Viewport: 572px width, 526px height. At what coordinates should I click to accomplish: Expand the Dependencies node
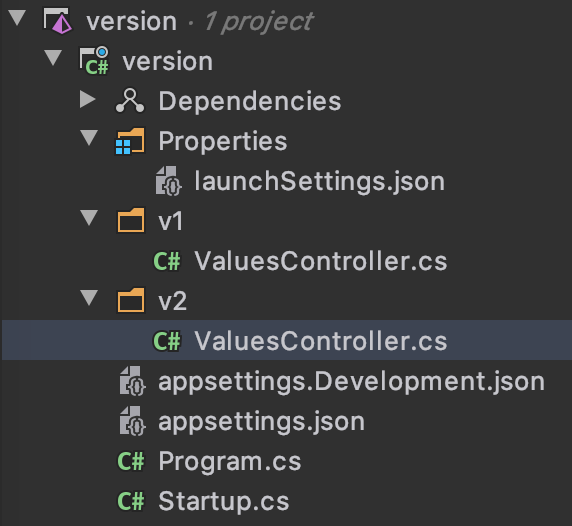coord(88,99)
